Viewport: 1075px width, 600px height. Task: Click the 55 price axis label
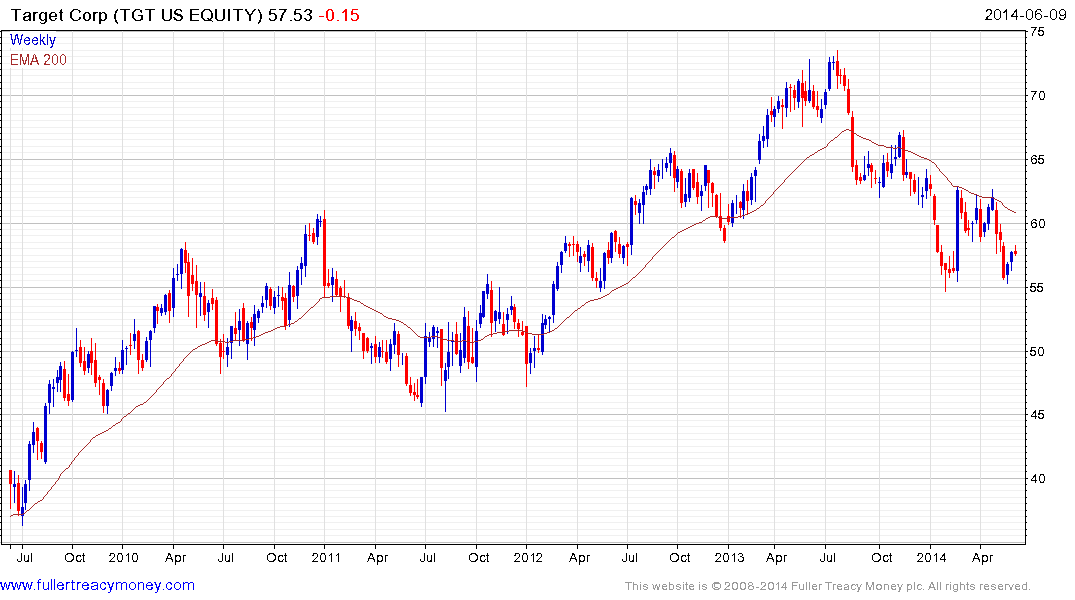click(x=1037, y=287)
